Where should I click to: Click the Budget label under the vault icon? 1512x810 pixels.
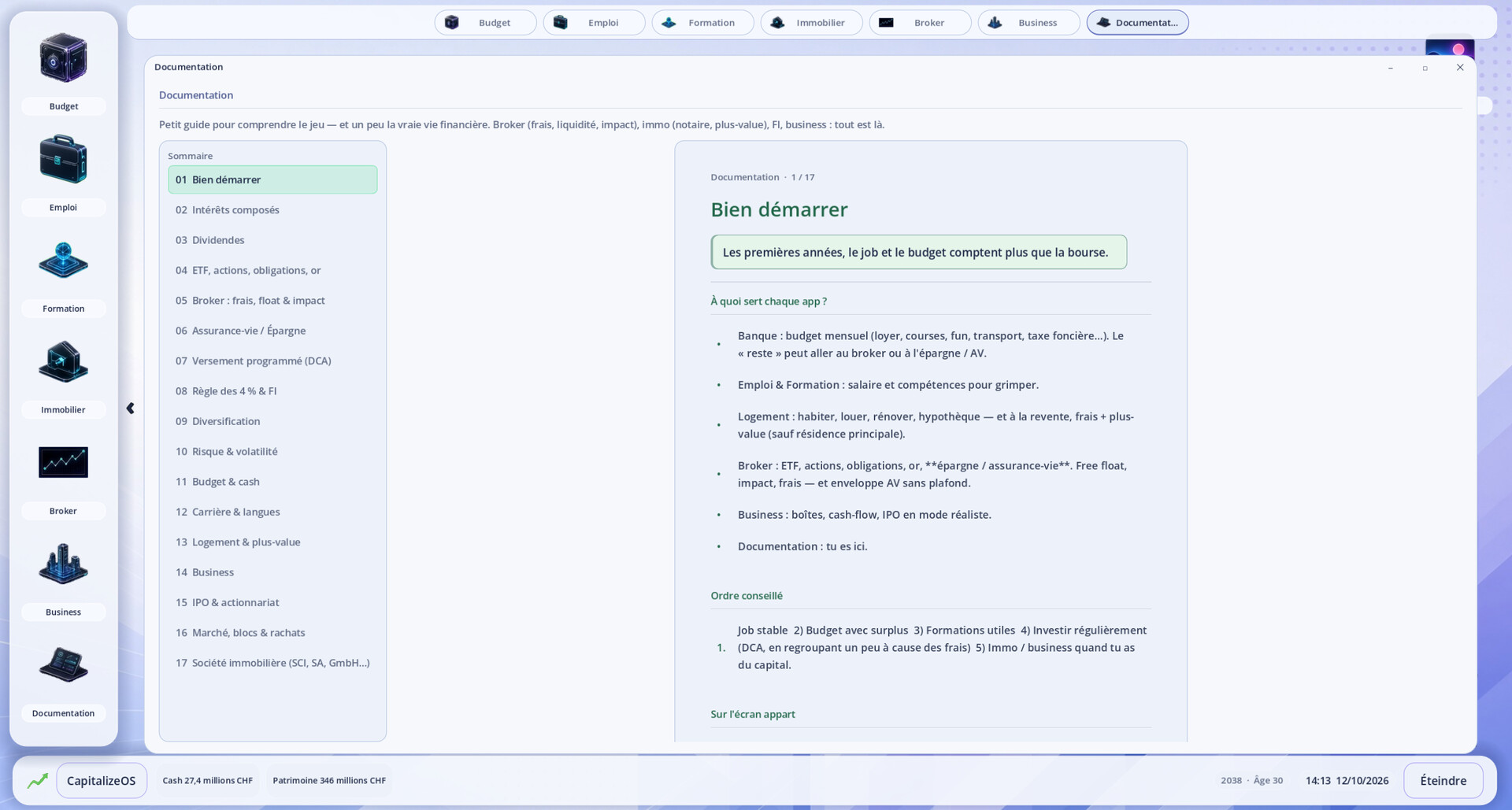pyautogui.click(x=63, y=106)
